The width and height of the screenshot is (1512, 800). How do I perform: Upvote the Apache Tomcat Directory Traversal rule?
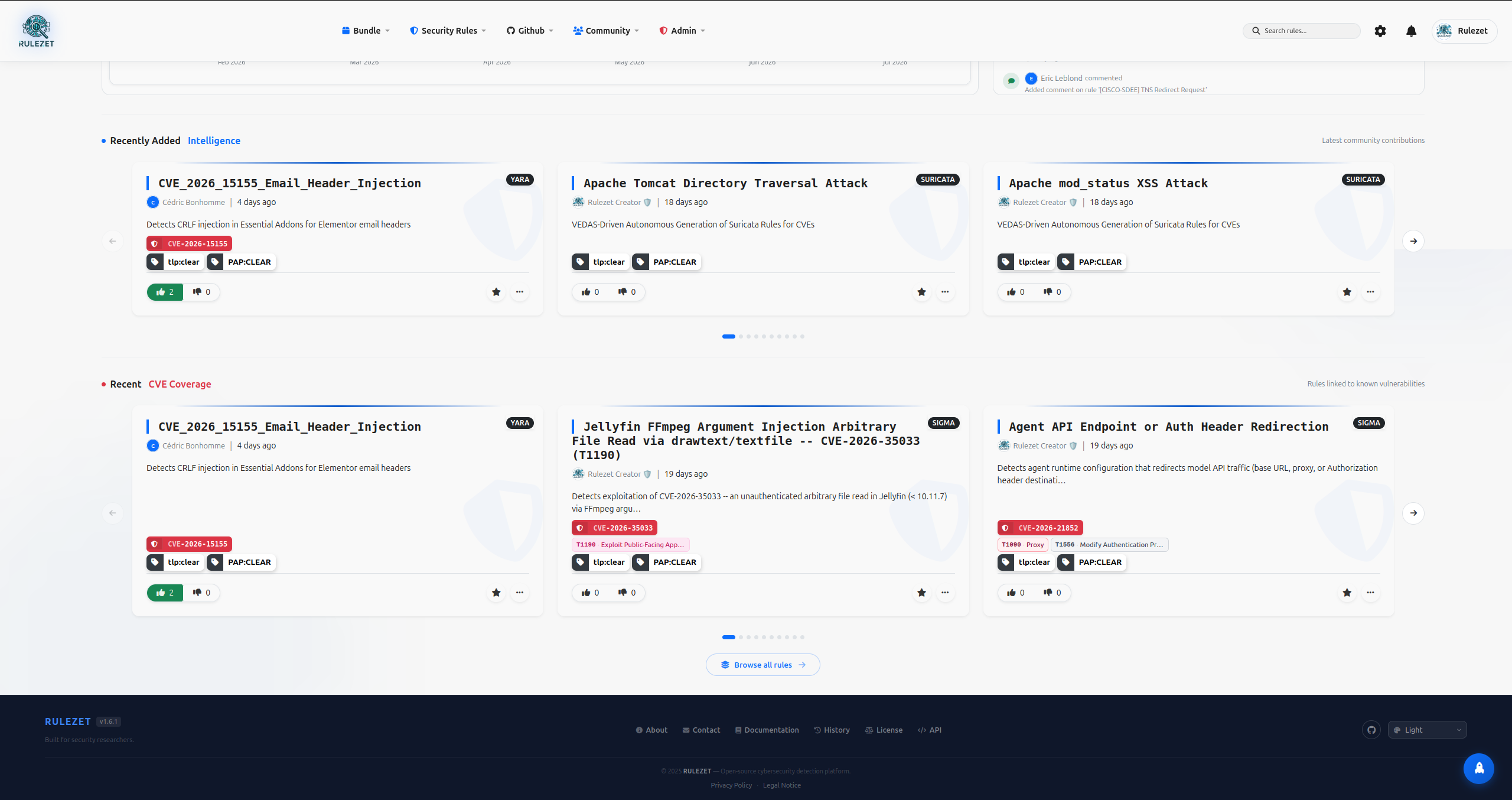[x=590, y=292]
